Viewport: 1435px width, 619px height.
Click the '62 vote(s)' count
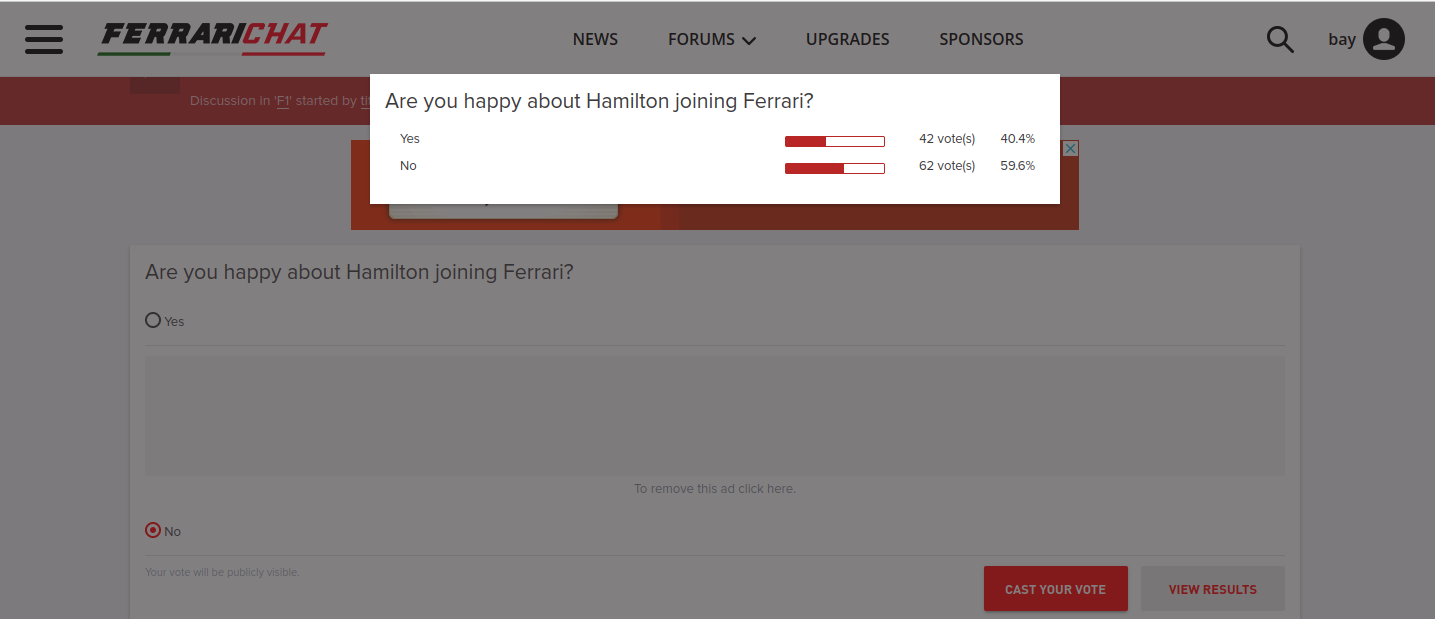[x=947, y=166]
